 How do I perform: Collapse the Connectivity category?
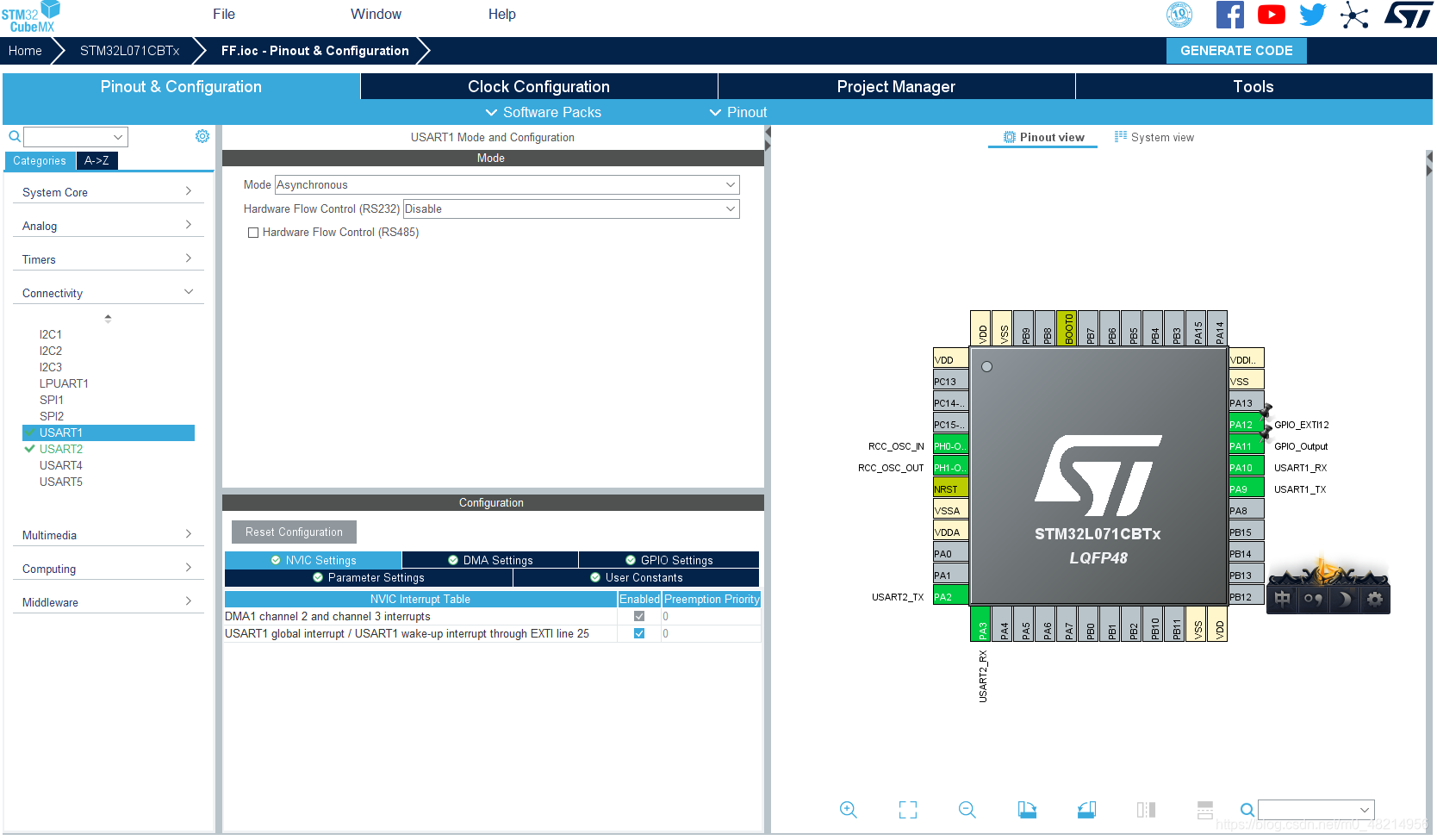pyautogui.click(x=108, y=293)
